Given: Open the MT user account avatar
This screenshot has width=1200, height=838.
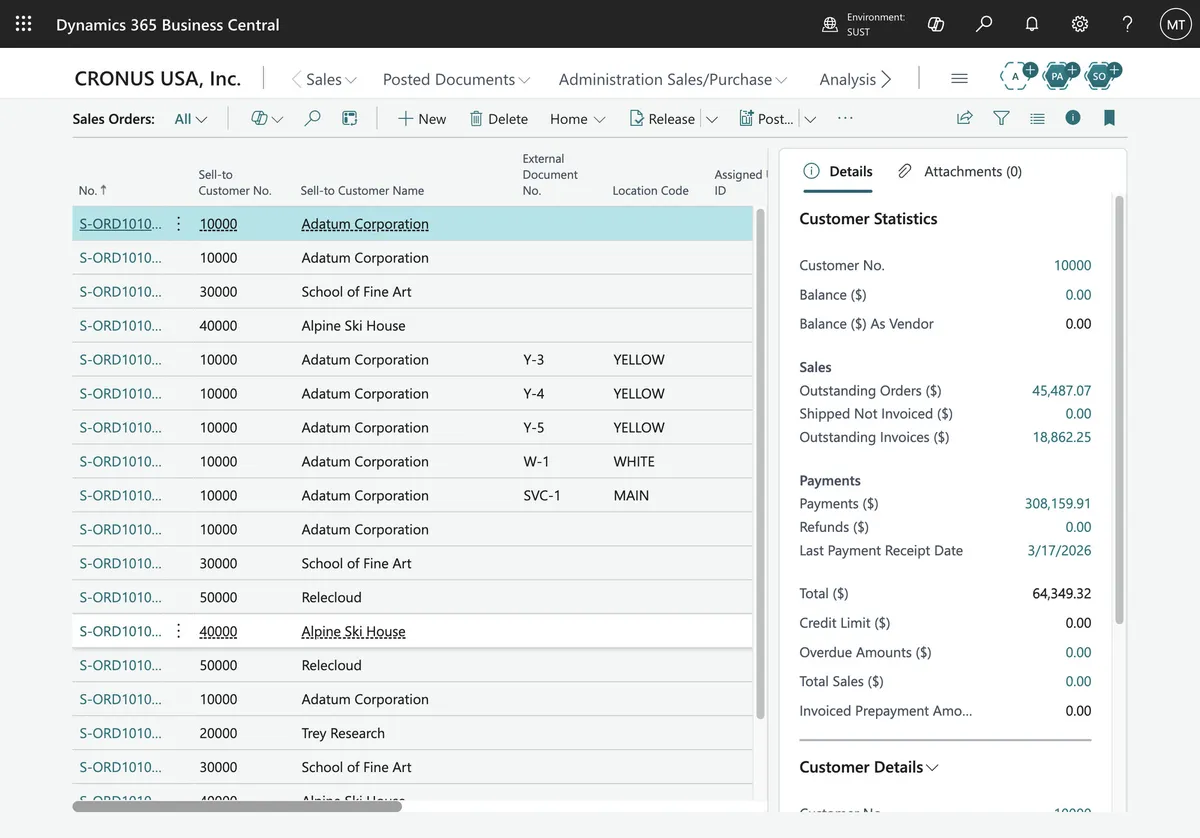Looking at the screenshot, I should (x=1176, y=24).
